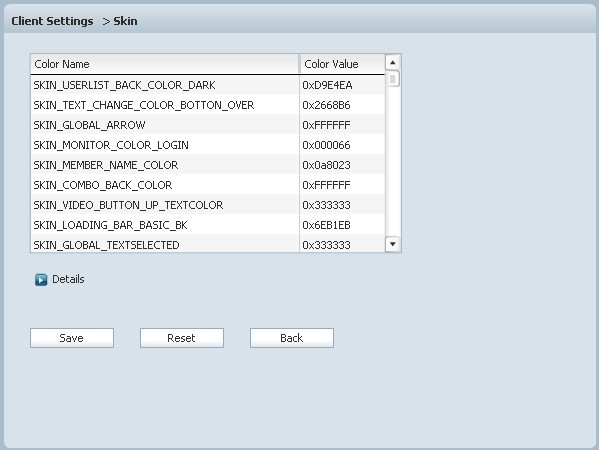Expand the Details disclosure icon
The image size is (599, 450).
(41, 280)
